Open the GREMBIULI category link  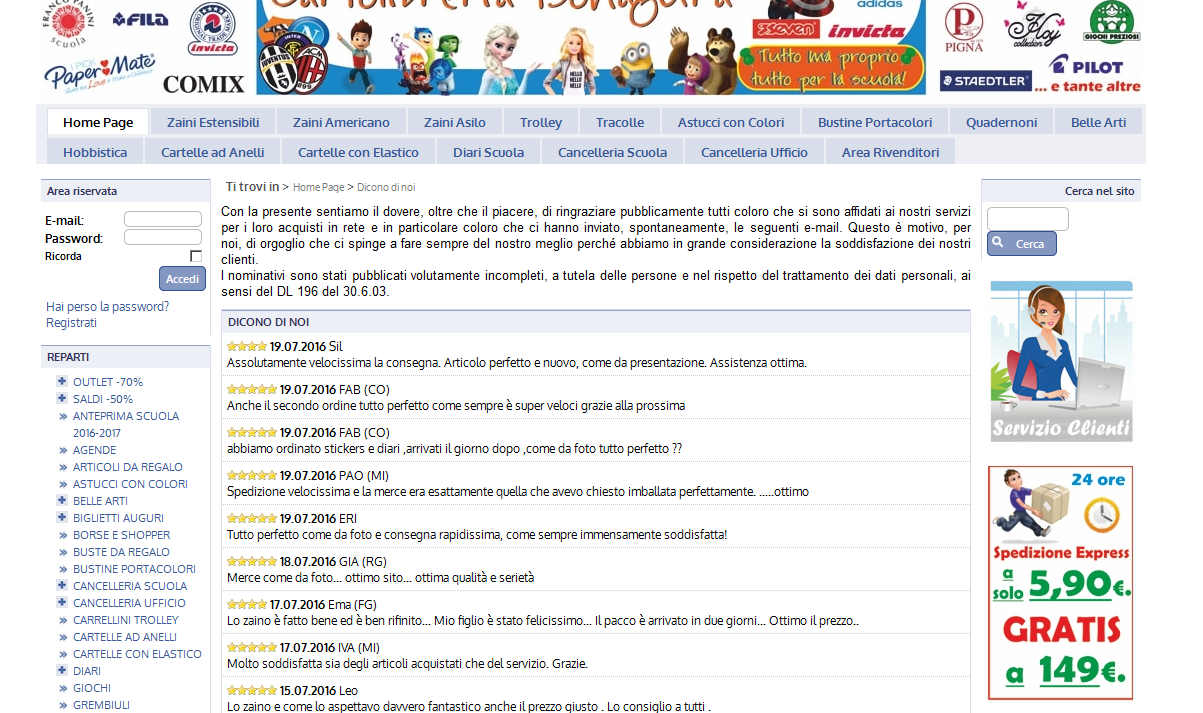pos(101,705)
